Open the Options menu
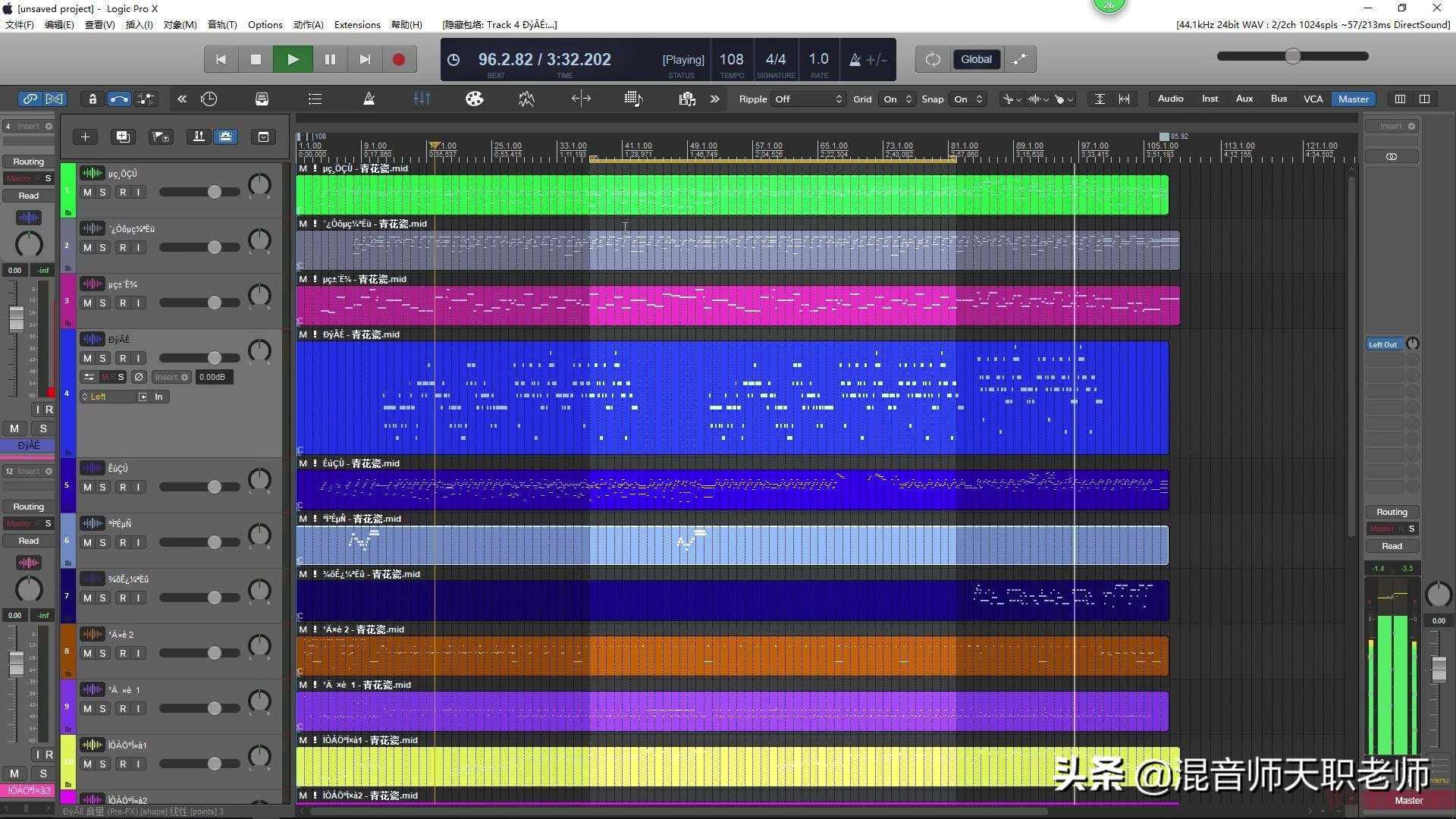This screenshot has height=819, width=1456. 265,24
